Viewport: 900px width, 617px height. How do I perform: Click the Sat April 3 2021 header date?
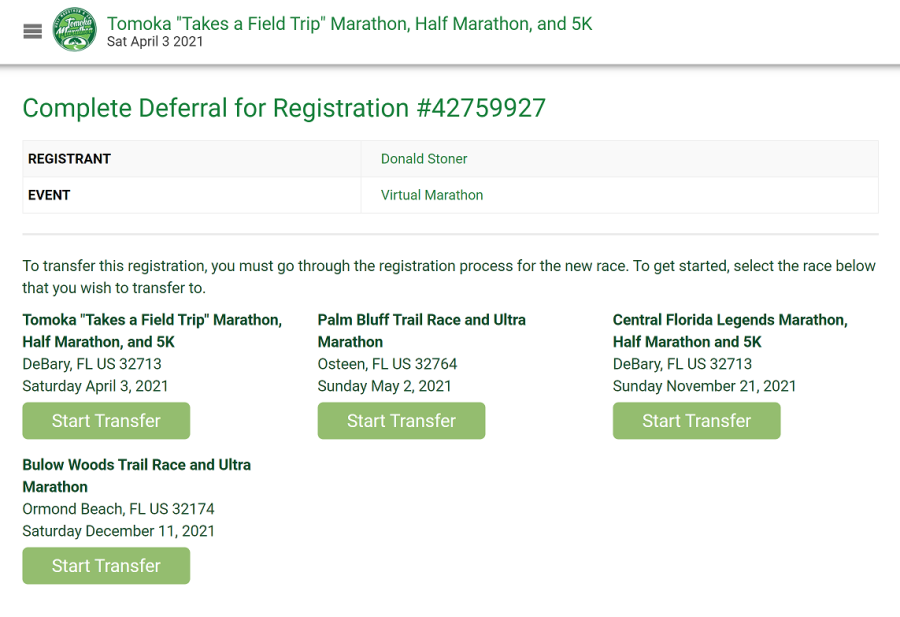[x=155, y=41]
